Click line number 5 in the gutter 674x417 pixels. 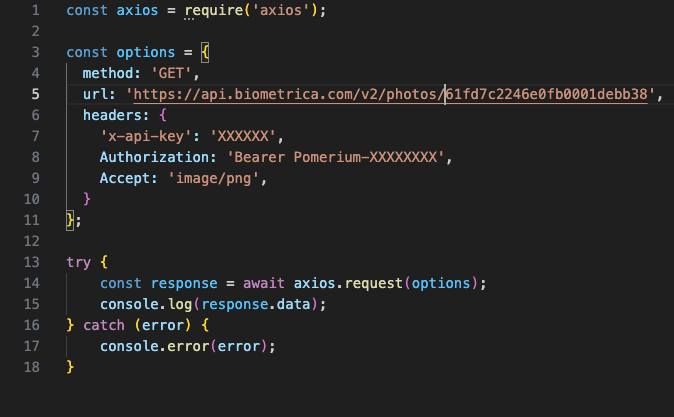pyautogui.click(x=35, y=94)
